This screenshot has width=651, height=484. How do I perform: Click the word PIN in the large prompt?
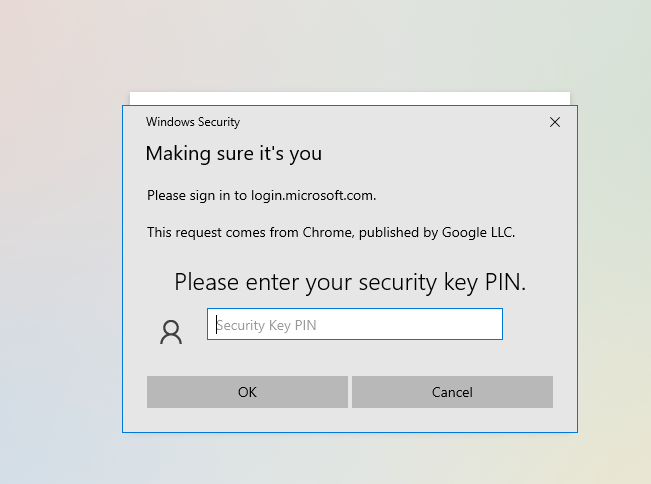503,282
